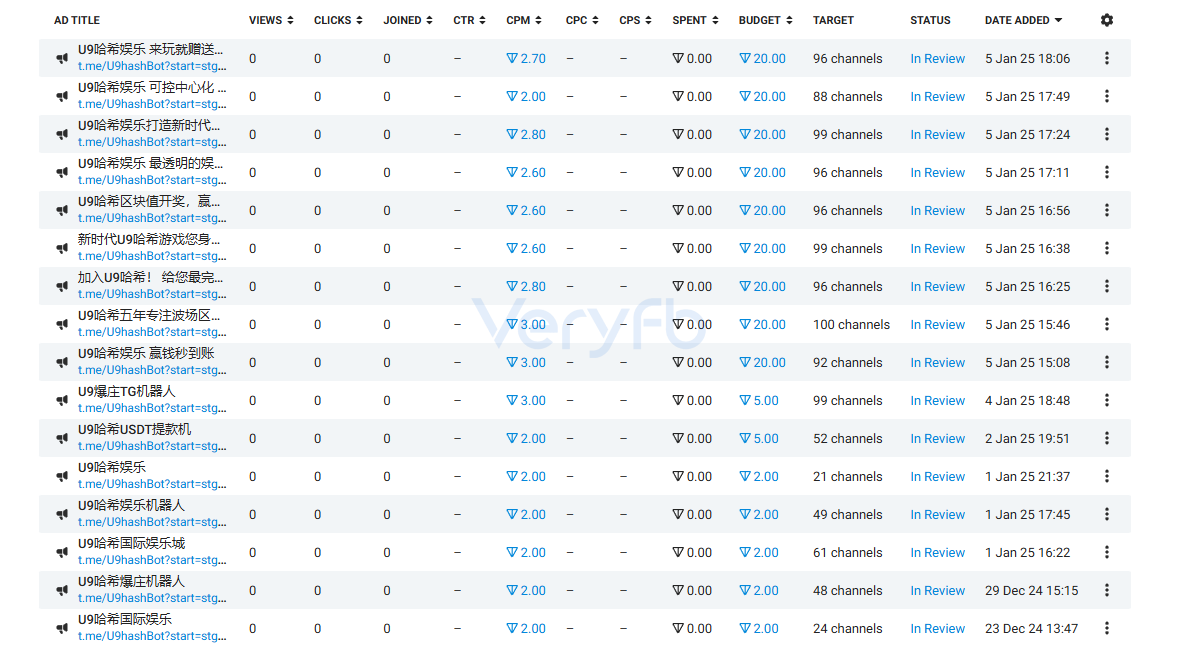Open ad titled U9哈希区块值开奖

click(x=149, y=201)
